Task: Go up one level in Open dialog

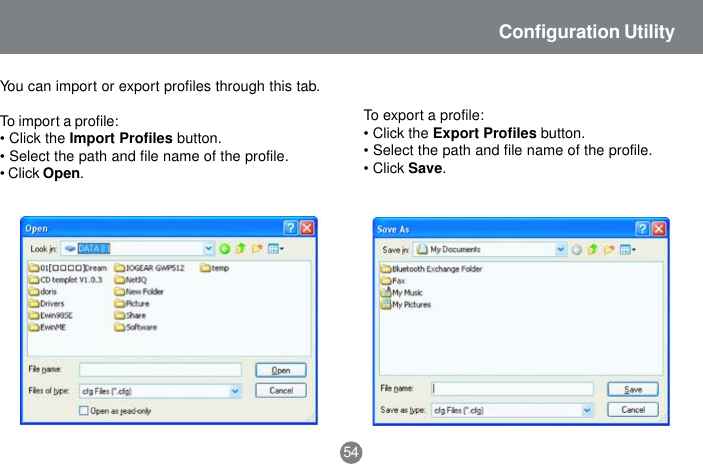Action: click(x=241, y=248)
